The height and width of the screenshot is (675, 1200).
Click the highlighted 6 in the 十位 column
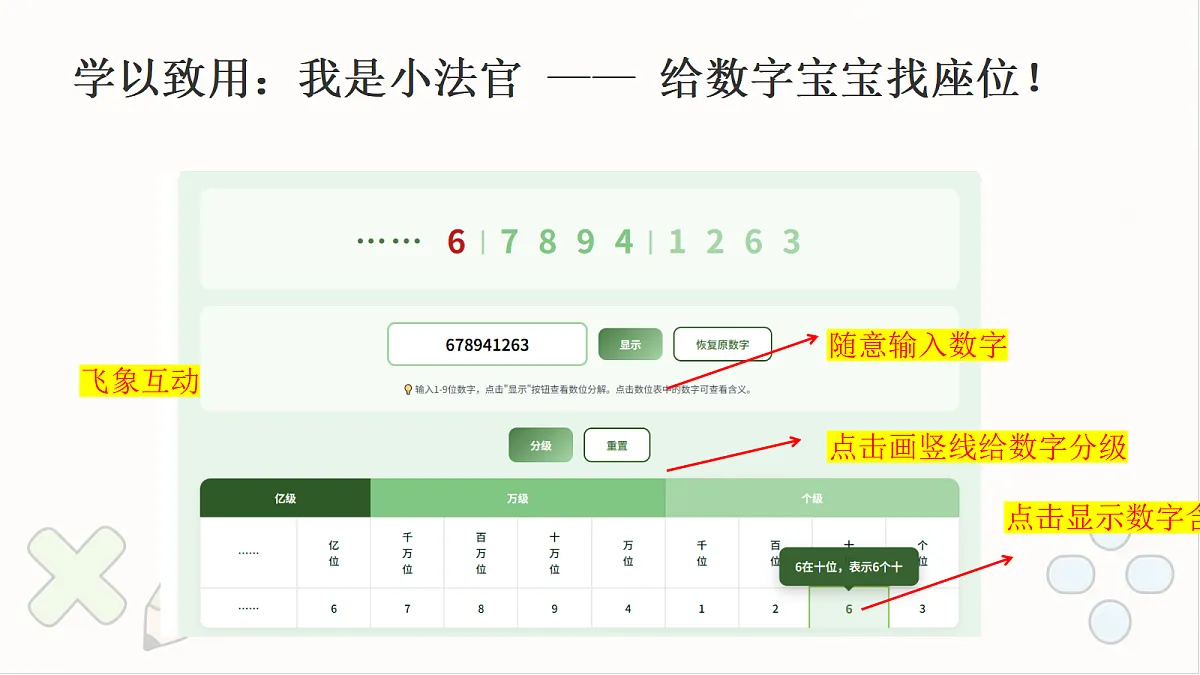[849, 609]
